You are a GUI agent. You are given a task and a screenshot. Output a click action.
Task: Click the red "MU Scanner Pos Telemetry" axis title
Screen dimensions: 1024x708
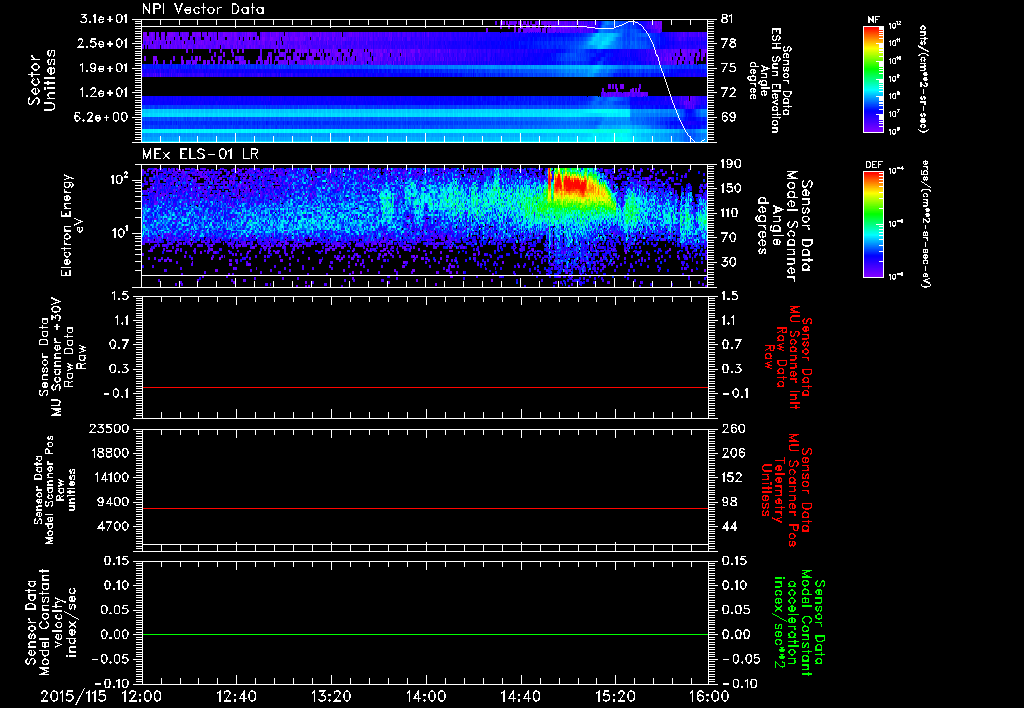[x=786, y=490]
